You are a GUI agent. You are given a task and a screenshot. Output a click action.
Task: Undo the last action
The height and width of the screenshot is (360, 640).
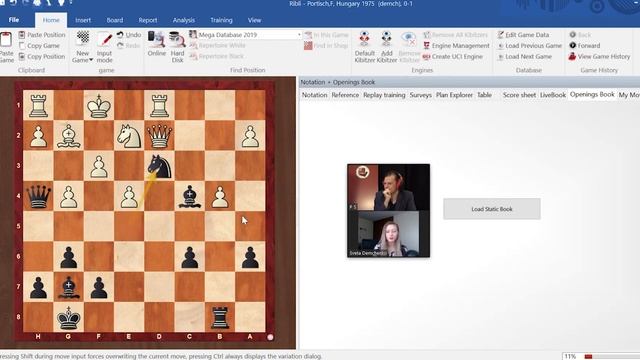[x=129, y=35]
